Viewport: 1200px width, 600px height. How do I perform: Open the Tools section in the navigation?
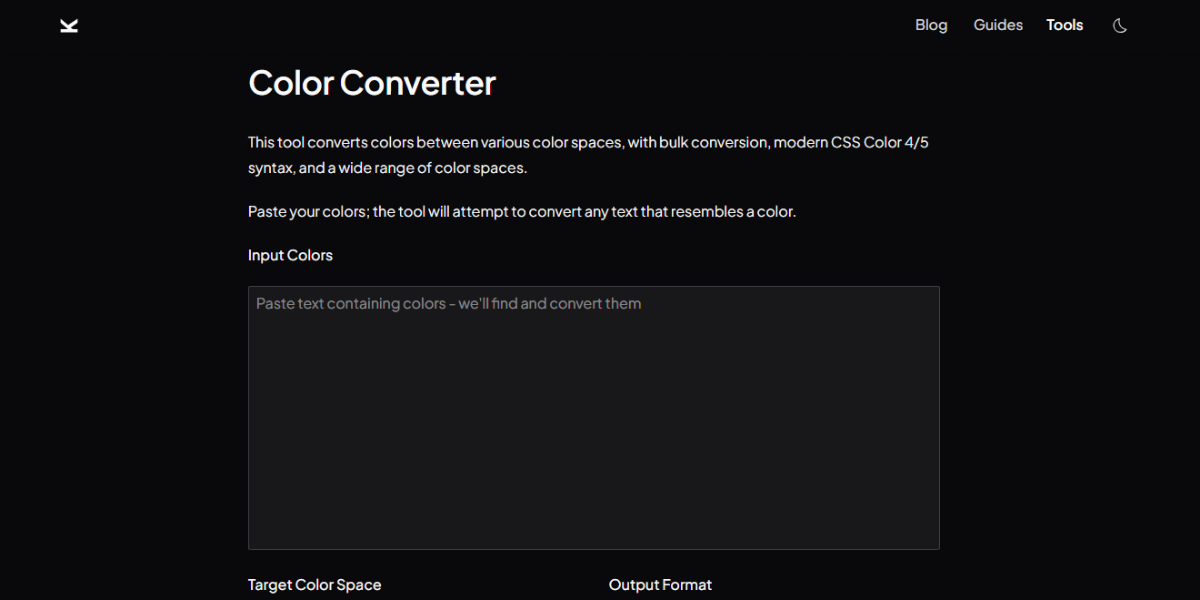click(x=1064, y=25)
